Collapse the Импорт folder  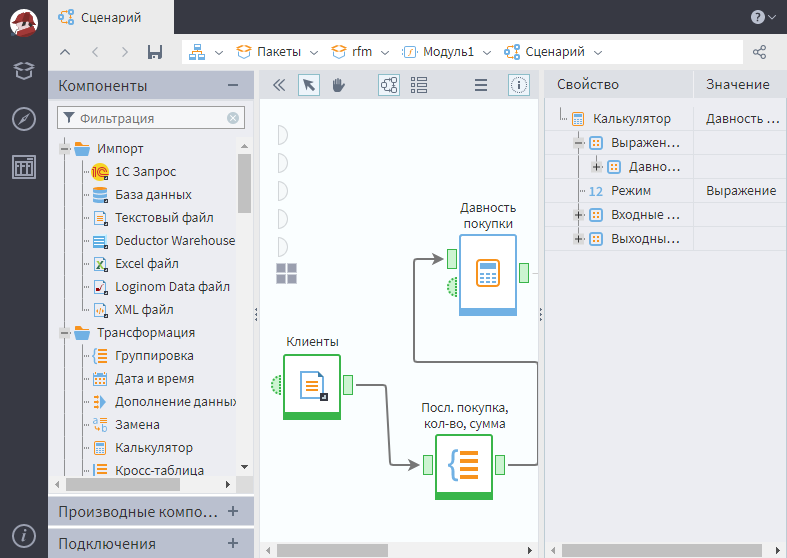[x=65, y=149]
